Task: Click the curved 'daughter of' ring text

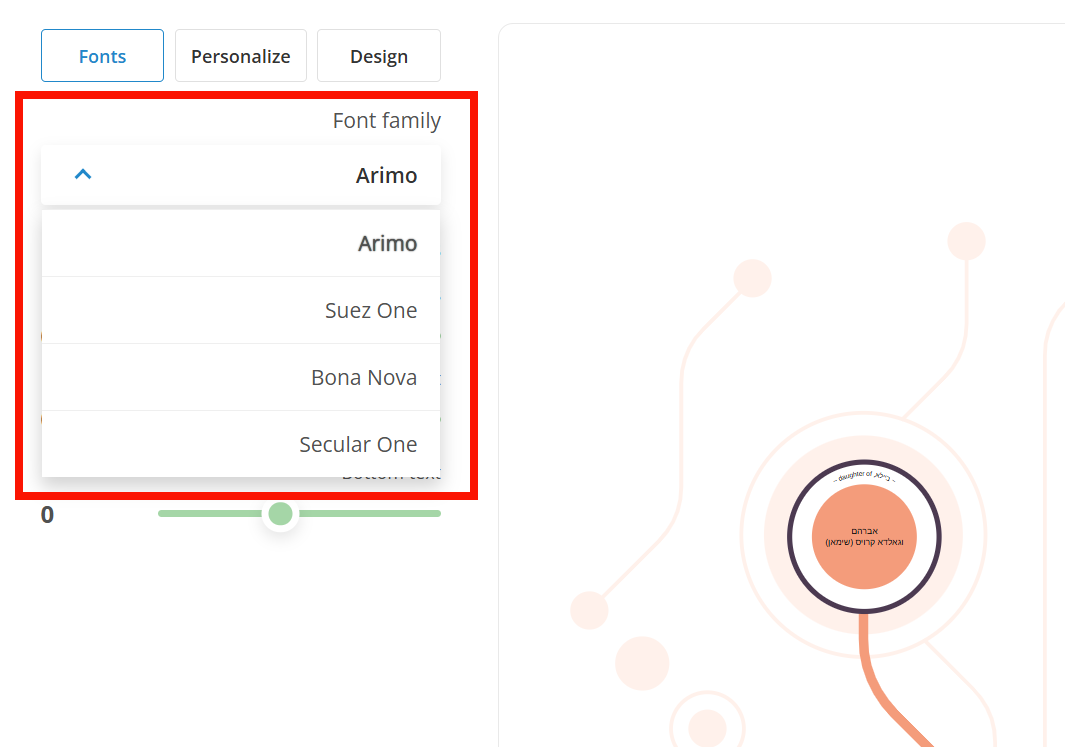Action: 864,476
